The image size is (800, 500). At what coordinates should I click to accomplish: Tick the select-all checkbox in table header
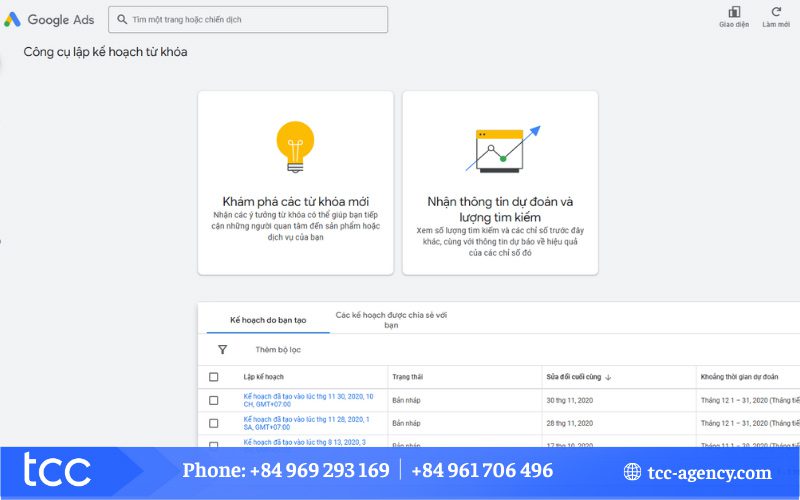coord(213,377)
